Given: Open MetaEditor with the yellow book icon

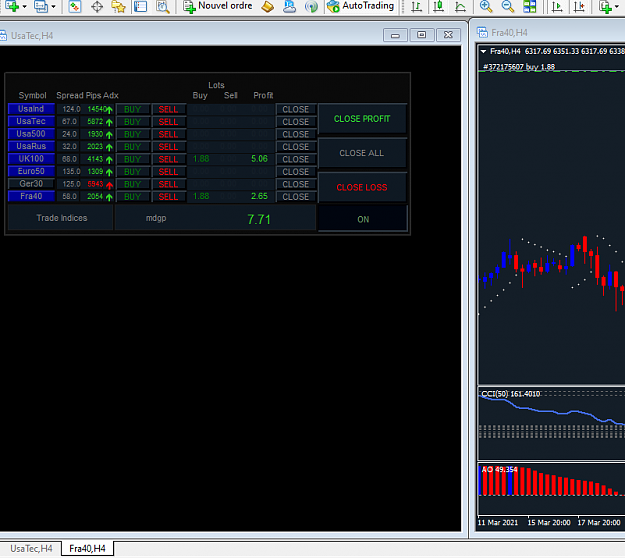Looking at the screenshot, I should coord(267,6).
